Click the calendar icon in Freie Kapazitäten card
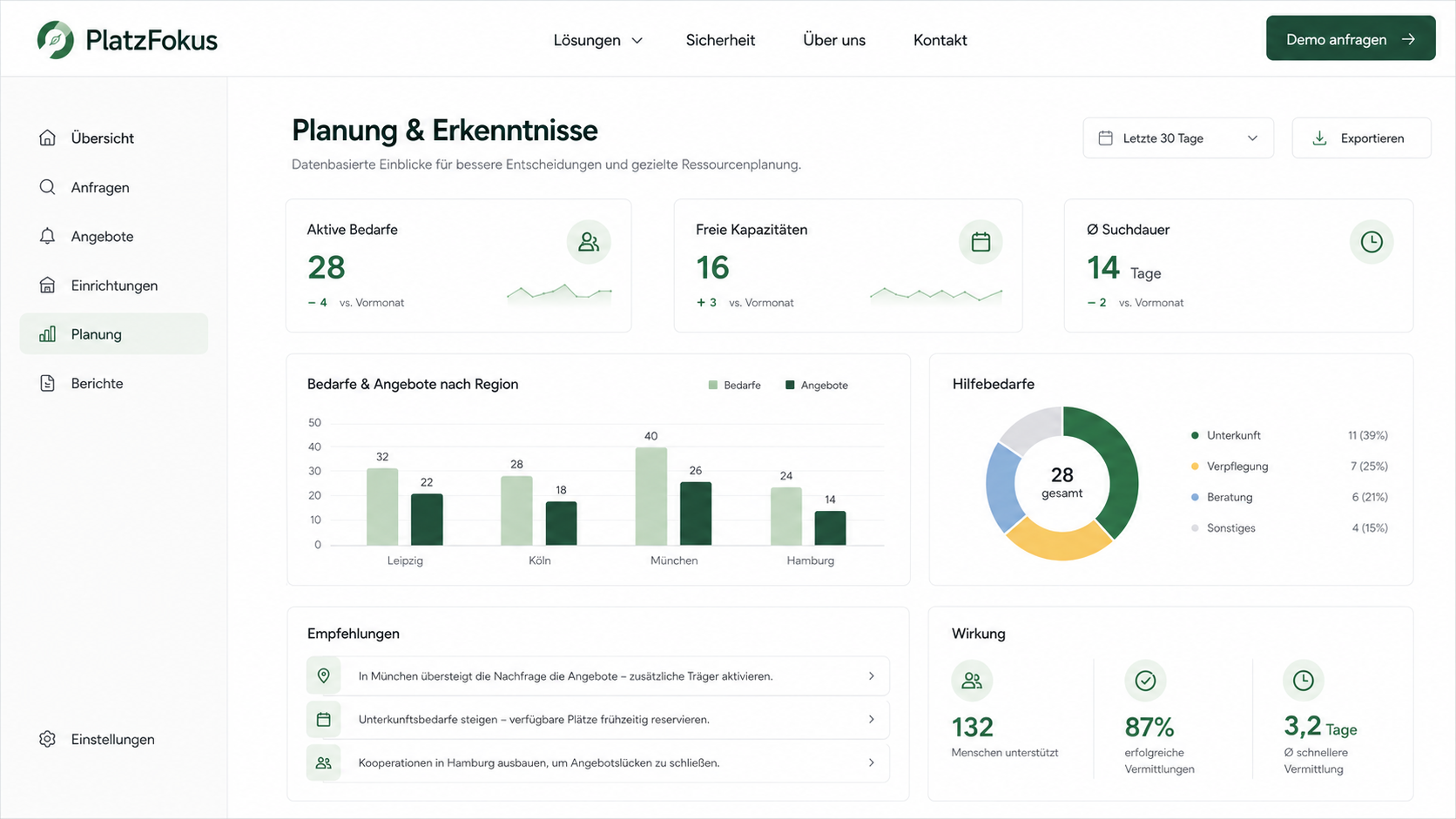Viewport: 1456px width, 819px height. [x=981, y=242]
